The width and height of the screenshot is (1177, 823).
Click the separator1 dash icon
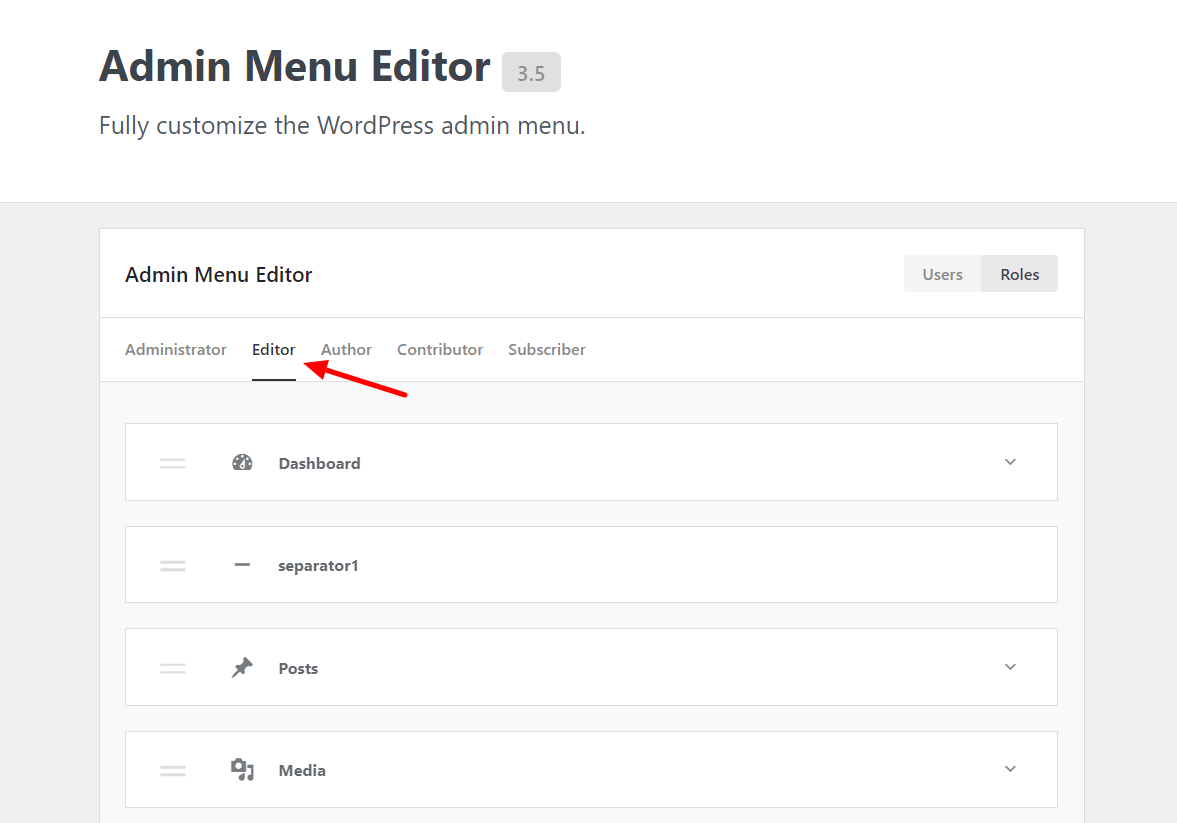click(x=242, y=565)
